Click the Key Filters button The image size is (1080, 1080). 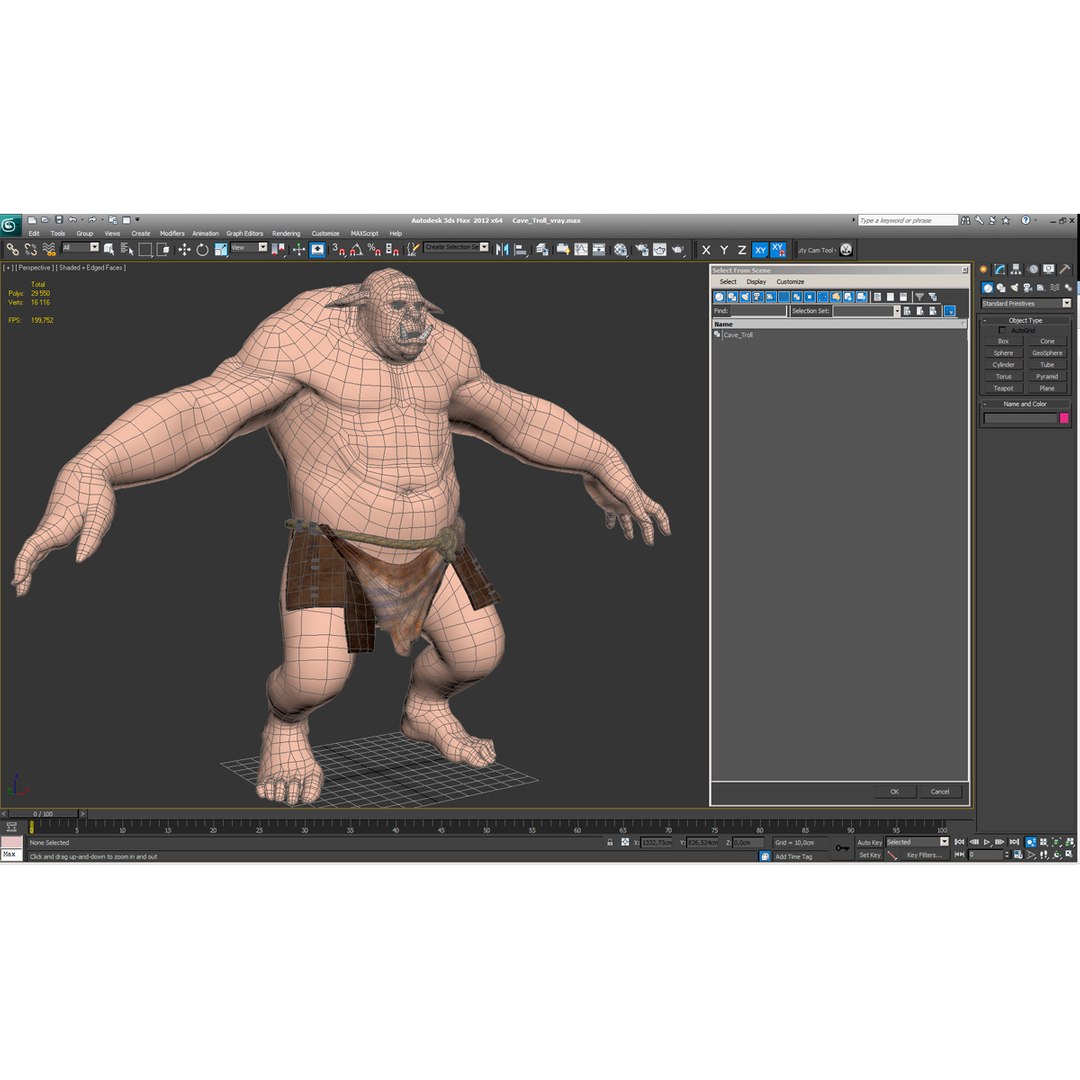924,855
